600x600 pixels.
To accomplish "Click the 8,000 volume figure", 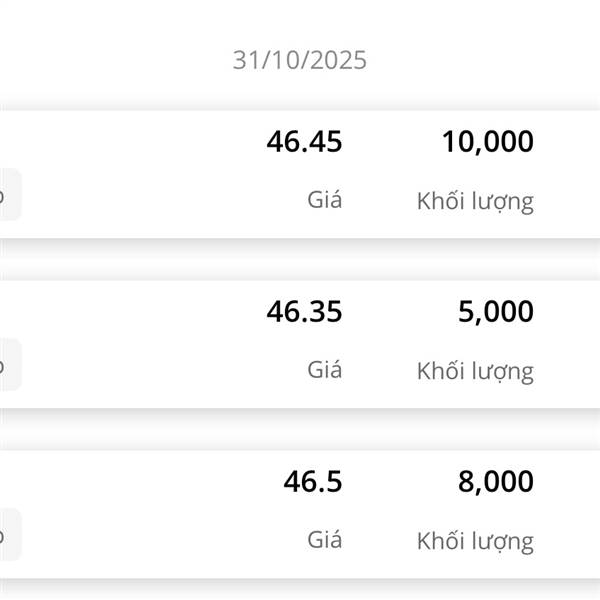I will pos(496,482).
